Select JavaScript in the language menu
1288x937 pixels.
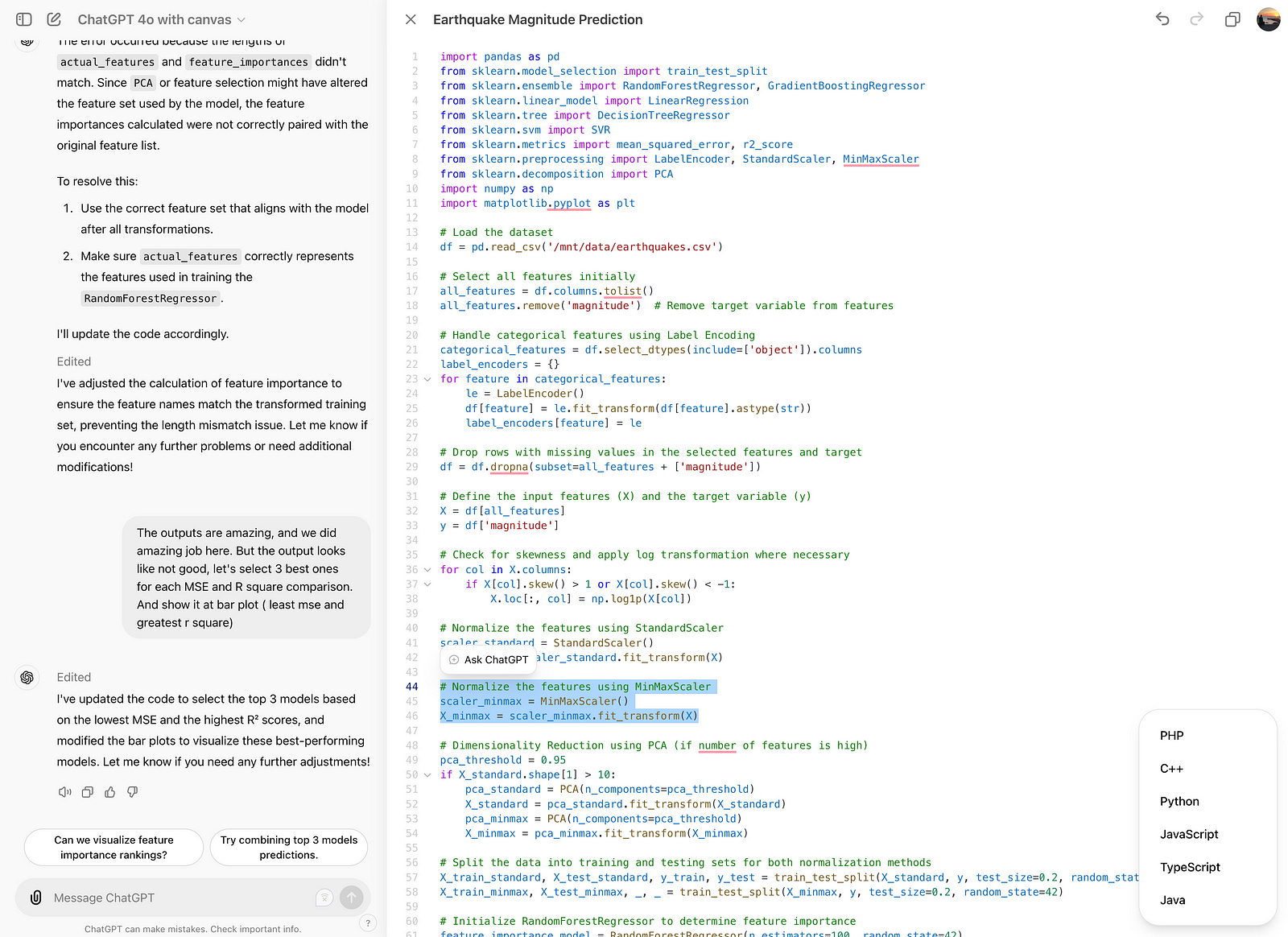[x=1189, y=835]
